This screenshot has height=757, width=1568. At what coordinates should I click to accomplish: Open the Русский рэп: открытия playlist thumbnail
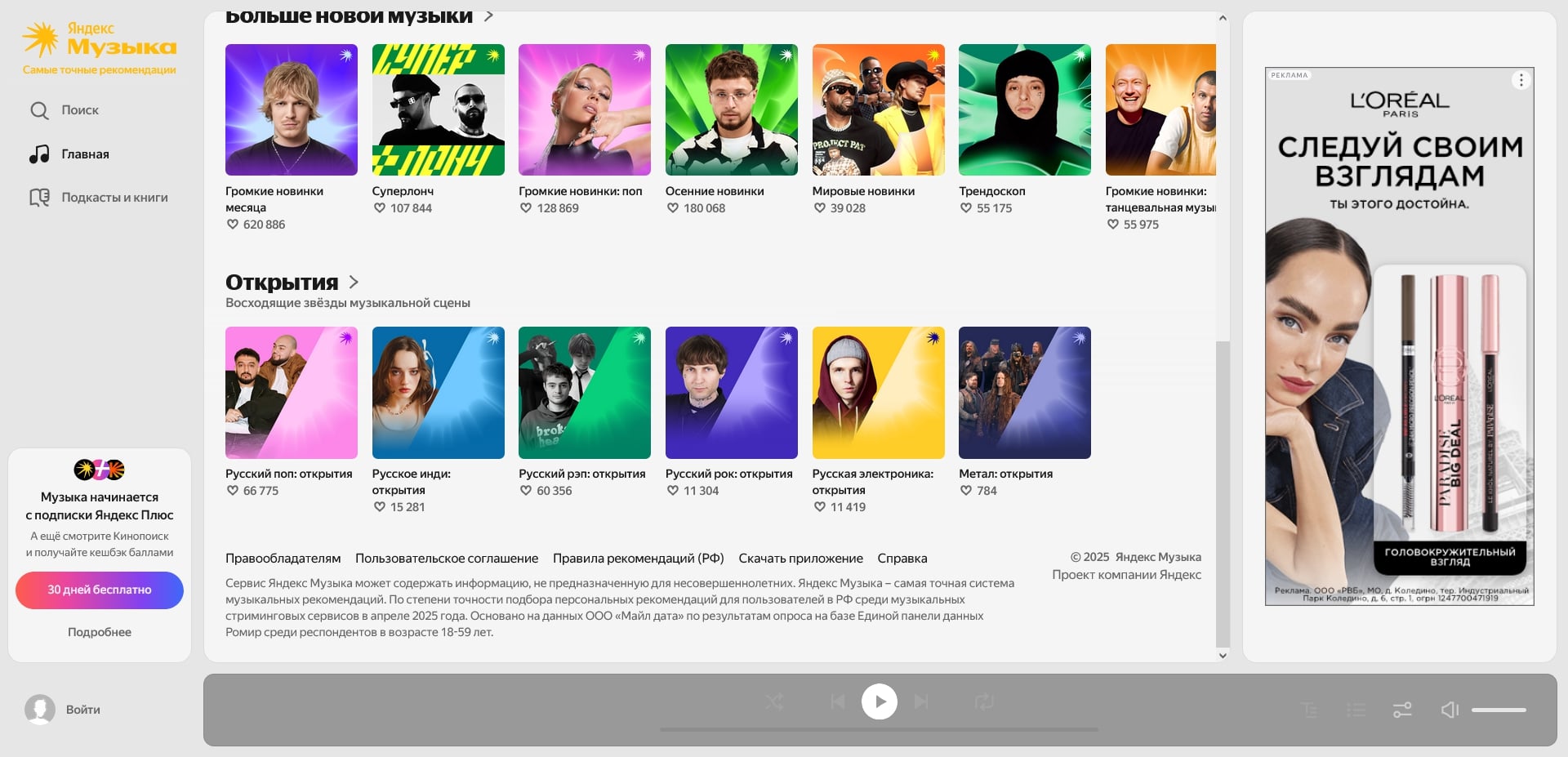pyautogui.click(x=584, y=392)
